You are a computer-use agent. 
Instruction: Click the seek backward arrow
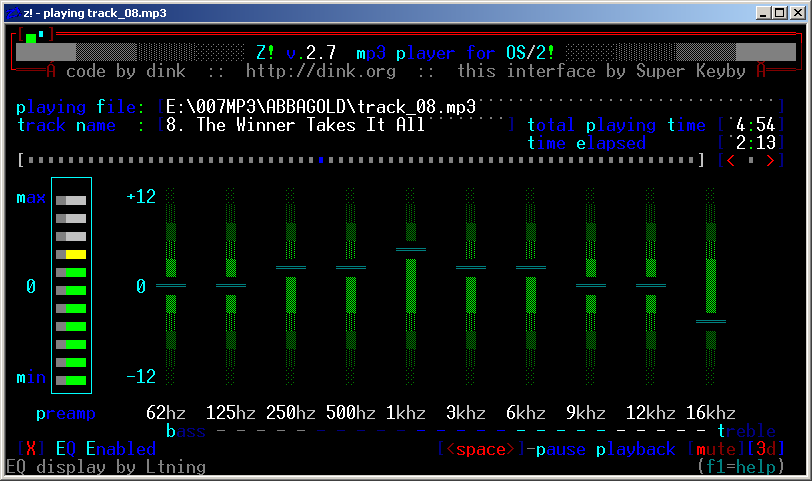tap(732, 161)
